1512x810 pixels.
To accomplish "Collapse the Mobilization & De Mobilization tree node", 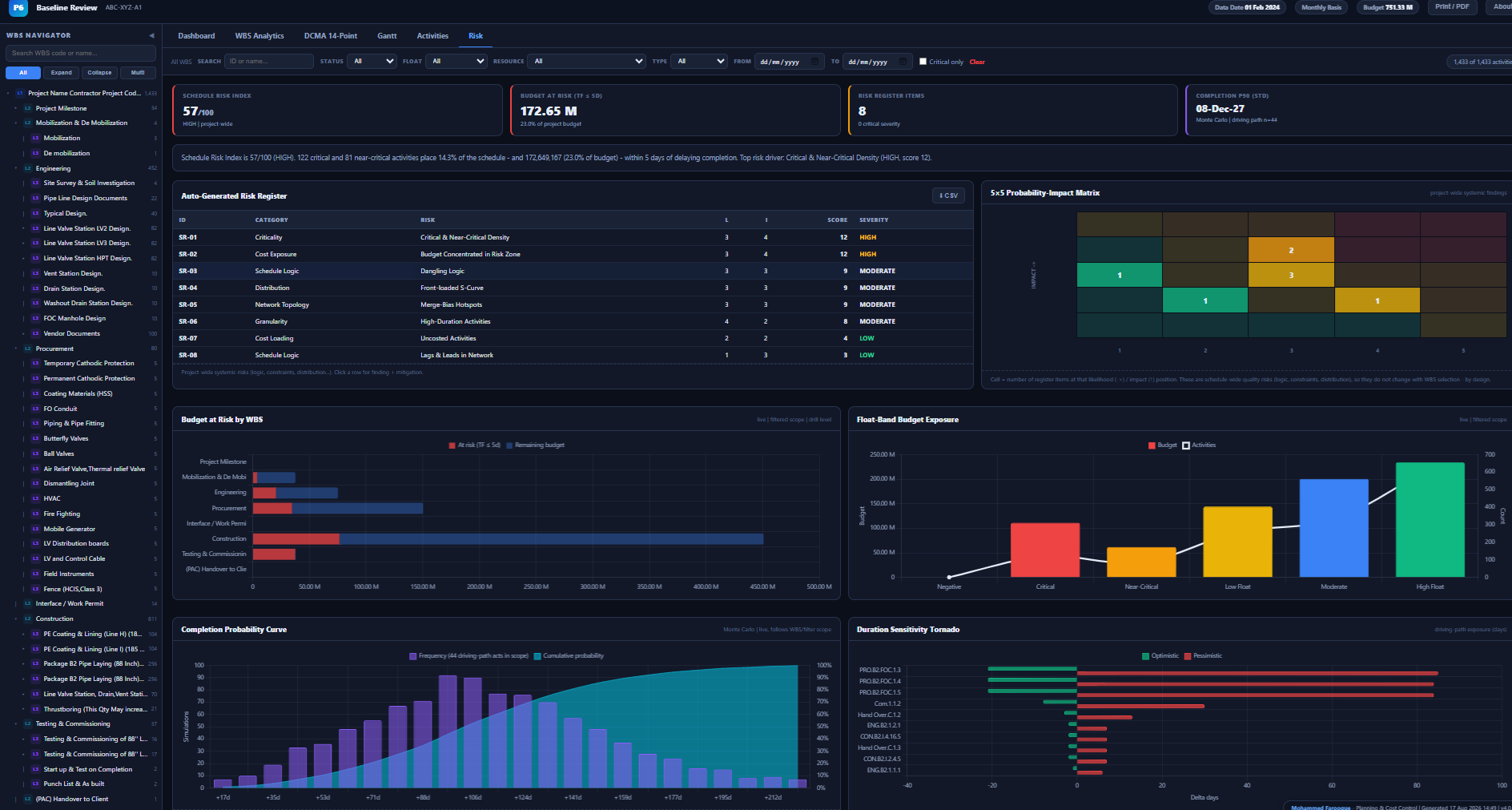I will coord(16,123).
